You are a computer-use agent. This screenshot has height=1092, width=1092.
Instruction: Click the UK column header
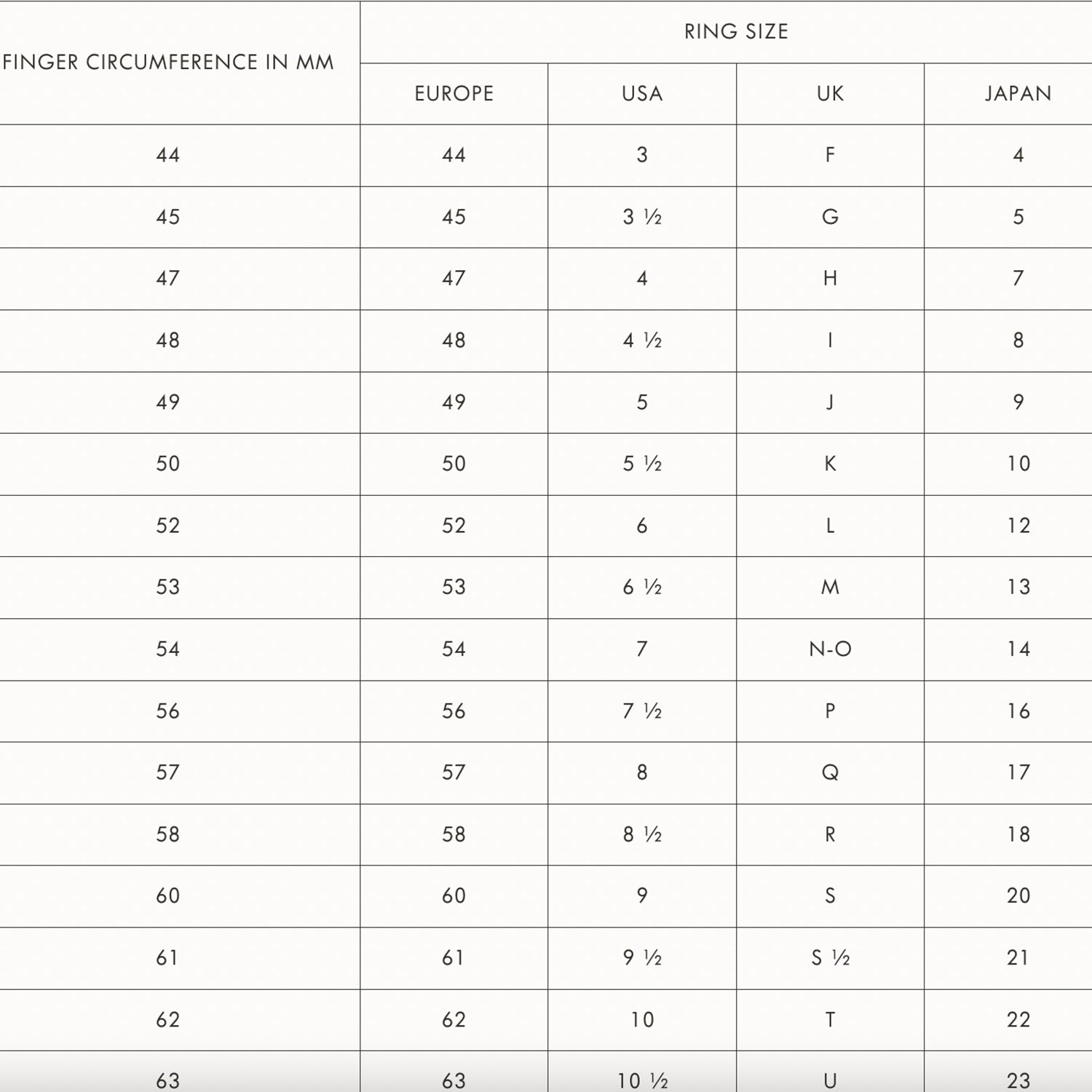tap(830, 94)
